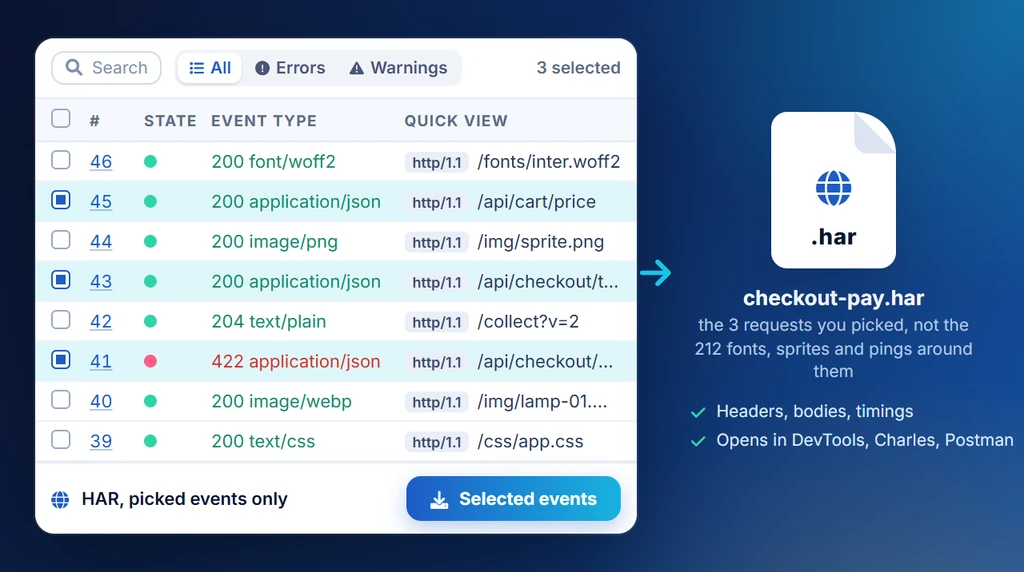Switch to the Warnings filter tab
Image resolution: width=1024 pixels, height=572 pixels.
tap(398, 68)
